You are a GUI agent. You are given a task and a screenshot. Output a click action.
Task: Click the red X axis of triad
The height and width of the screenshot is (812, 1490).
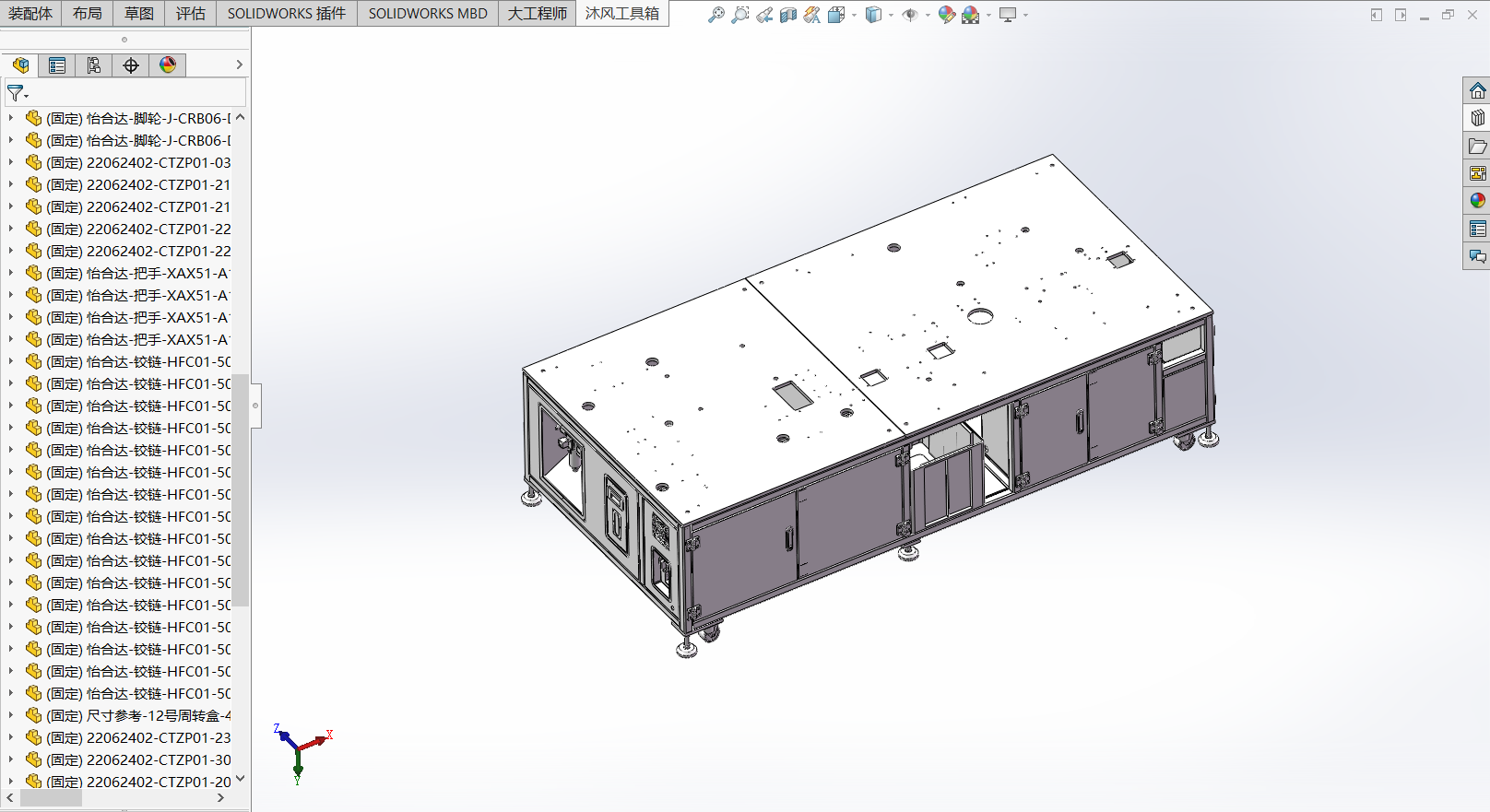[x=316, y=740]
